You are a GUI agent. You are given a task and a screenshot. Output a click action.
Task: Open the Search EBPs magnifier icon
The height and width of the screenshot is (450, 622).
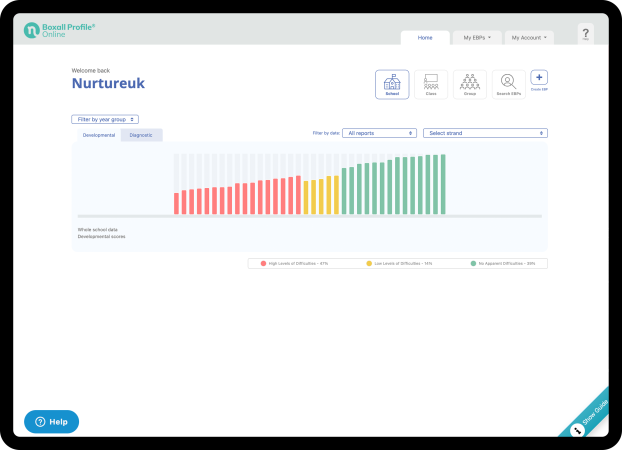[x=508, y=84]
